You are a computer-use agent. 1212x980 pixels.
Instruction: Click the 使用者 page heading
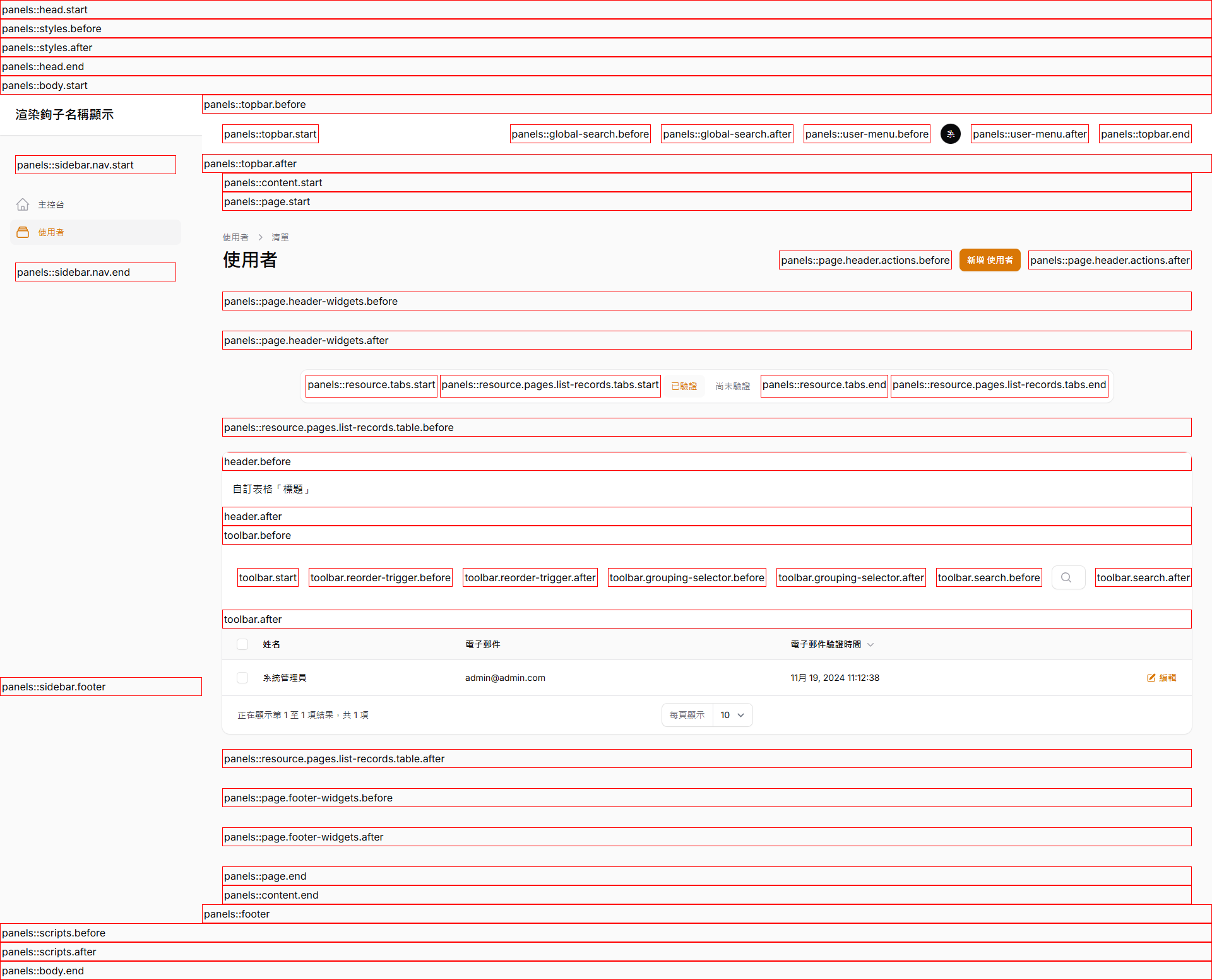(x=250, y=260)
